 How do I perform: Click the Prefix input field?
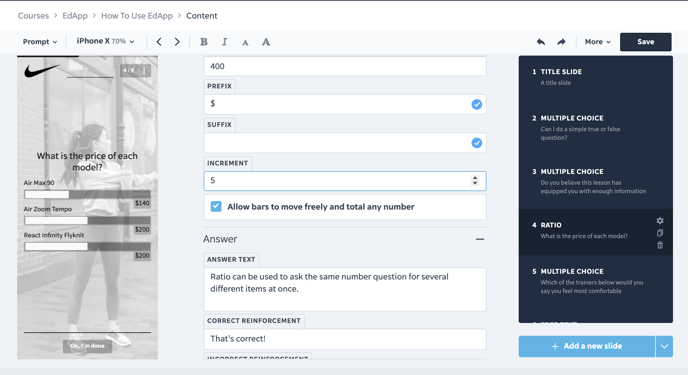345,104
